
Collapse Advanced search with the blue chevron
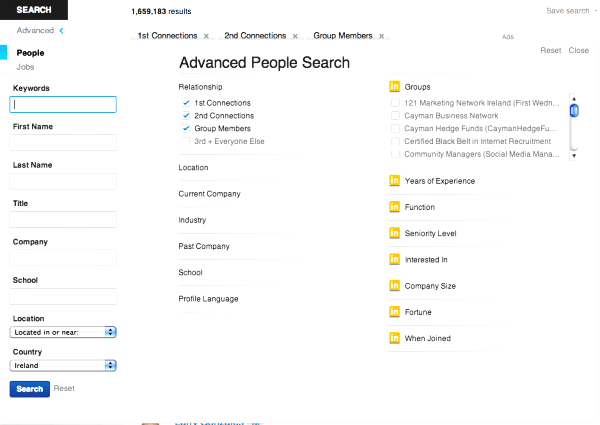pos(62,31)
